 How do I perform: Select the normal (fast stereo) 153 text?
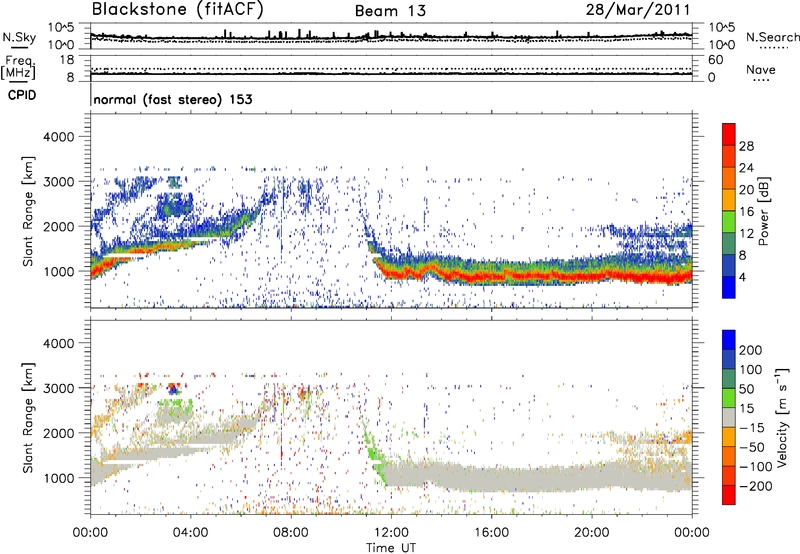[x=173, y=99]
